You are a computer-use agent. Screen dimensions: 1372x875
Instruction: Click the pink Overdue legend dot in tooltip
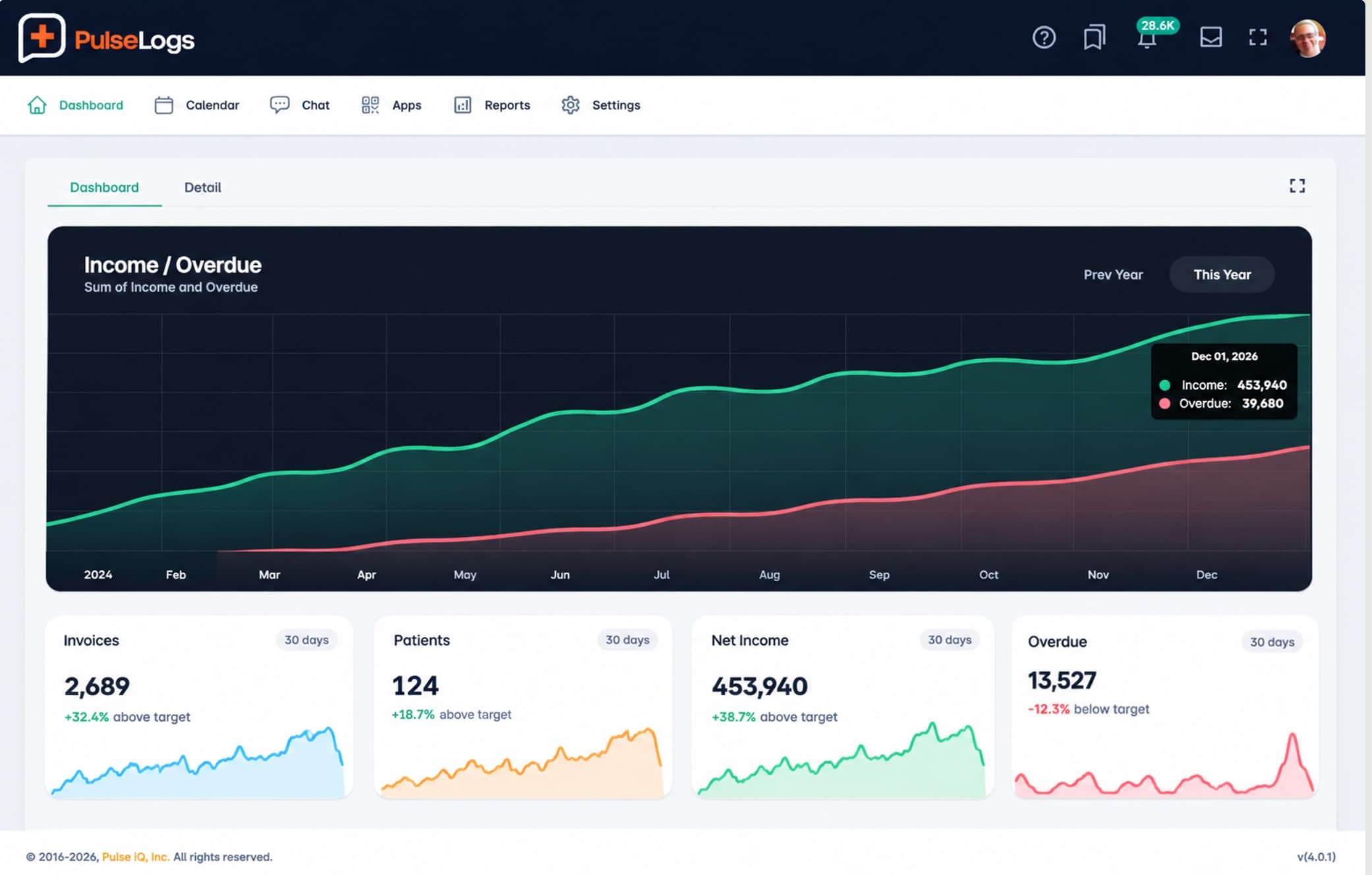click(1164, 403)
